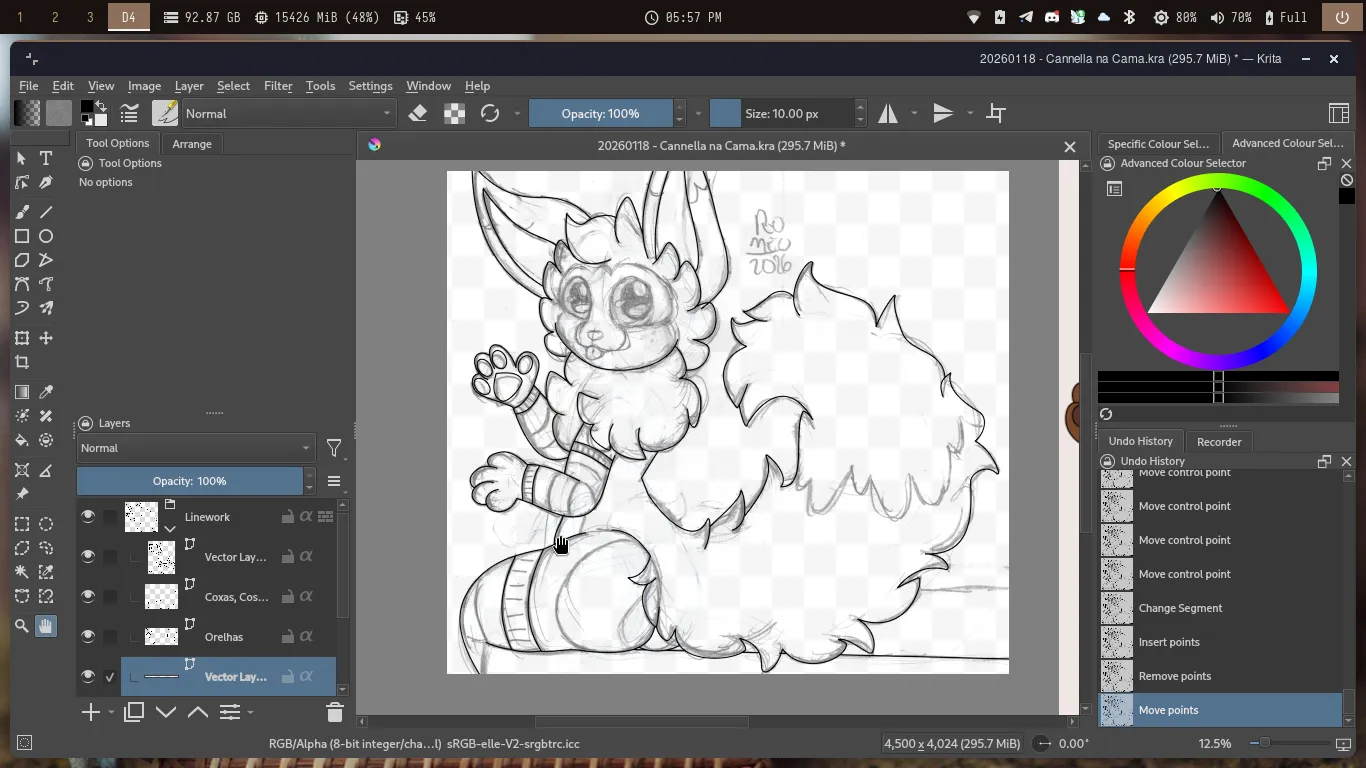Toggle the lock on the Linework layer

tap(287, 517)
